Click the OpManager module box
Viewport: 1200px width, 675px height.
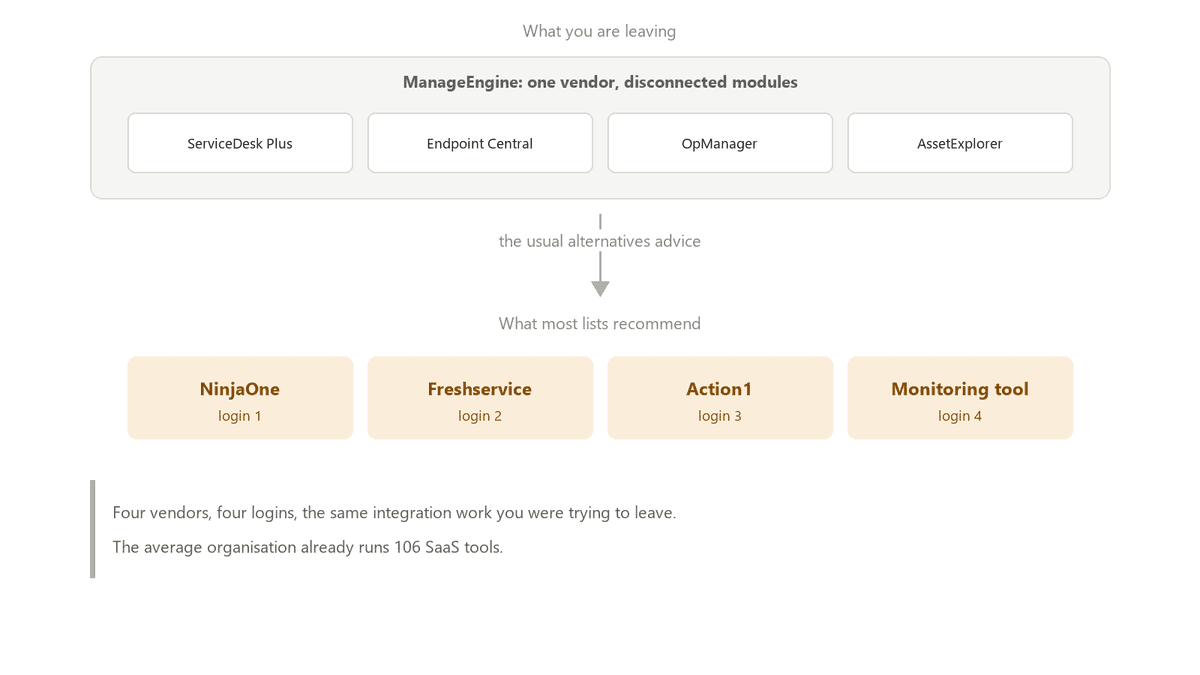[720, 143]
